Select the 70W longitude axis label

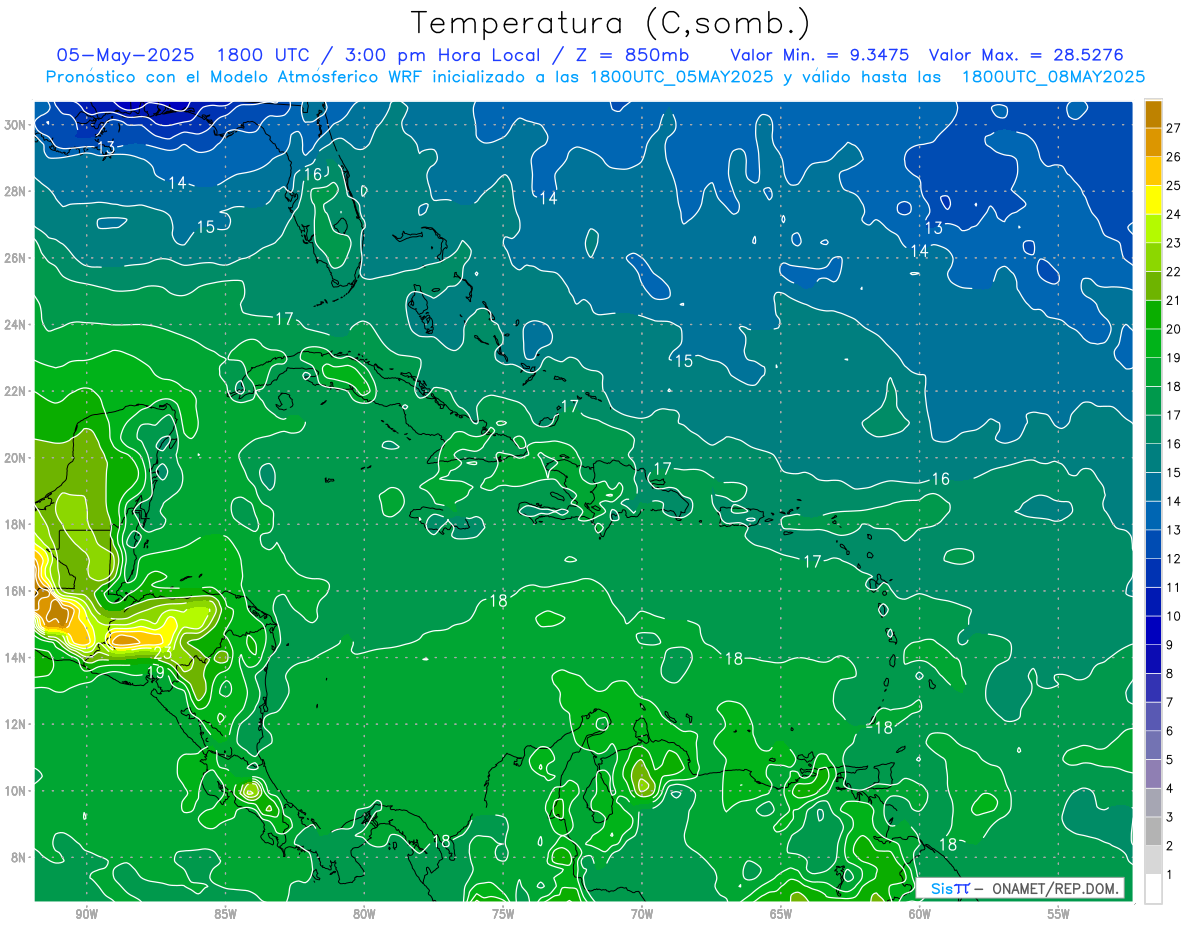coord(642,914)
